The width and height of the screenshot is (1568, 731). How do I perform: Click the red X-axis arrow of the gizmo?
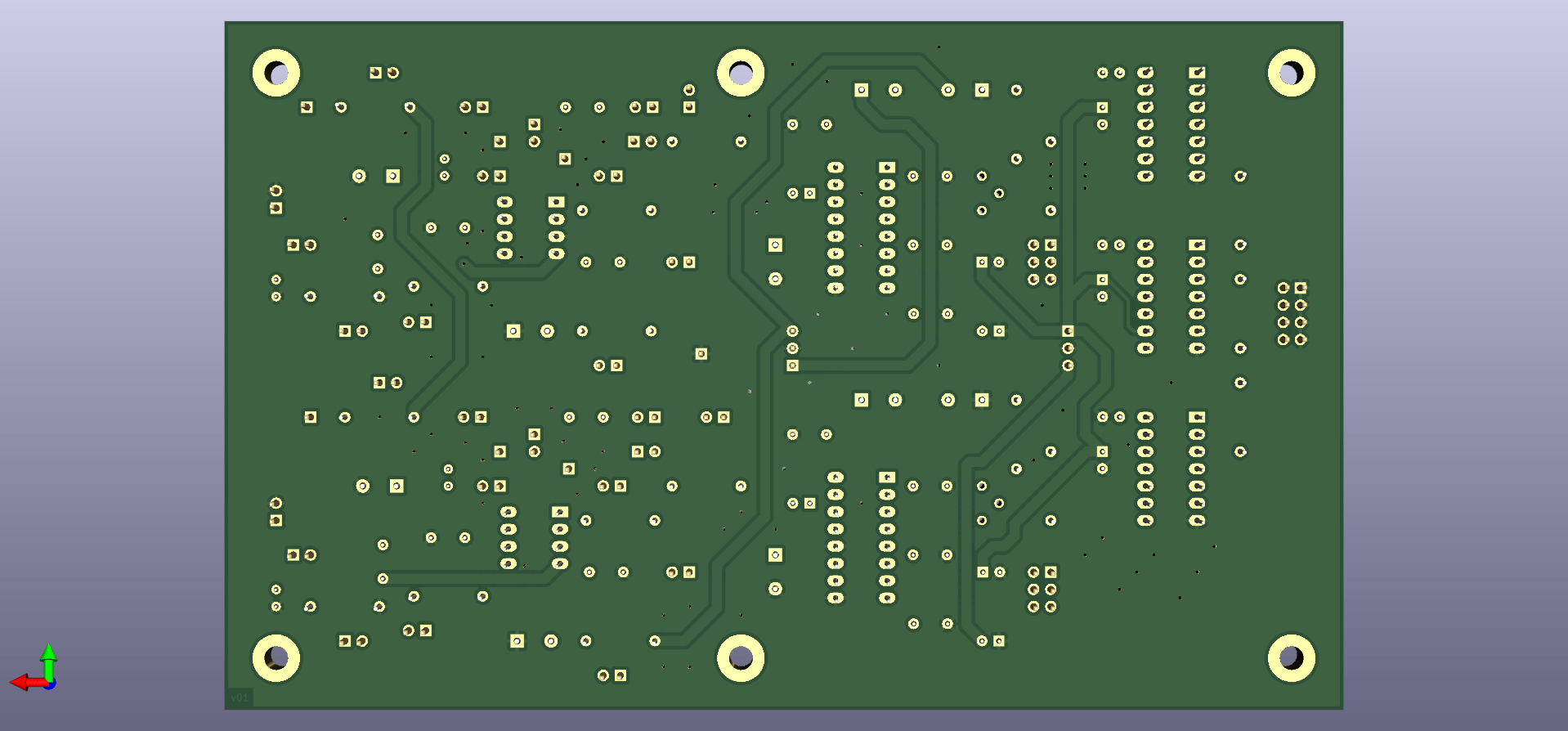[28, 682]
